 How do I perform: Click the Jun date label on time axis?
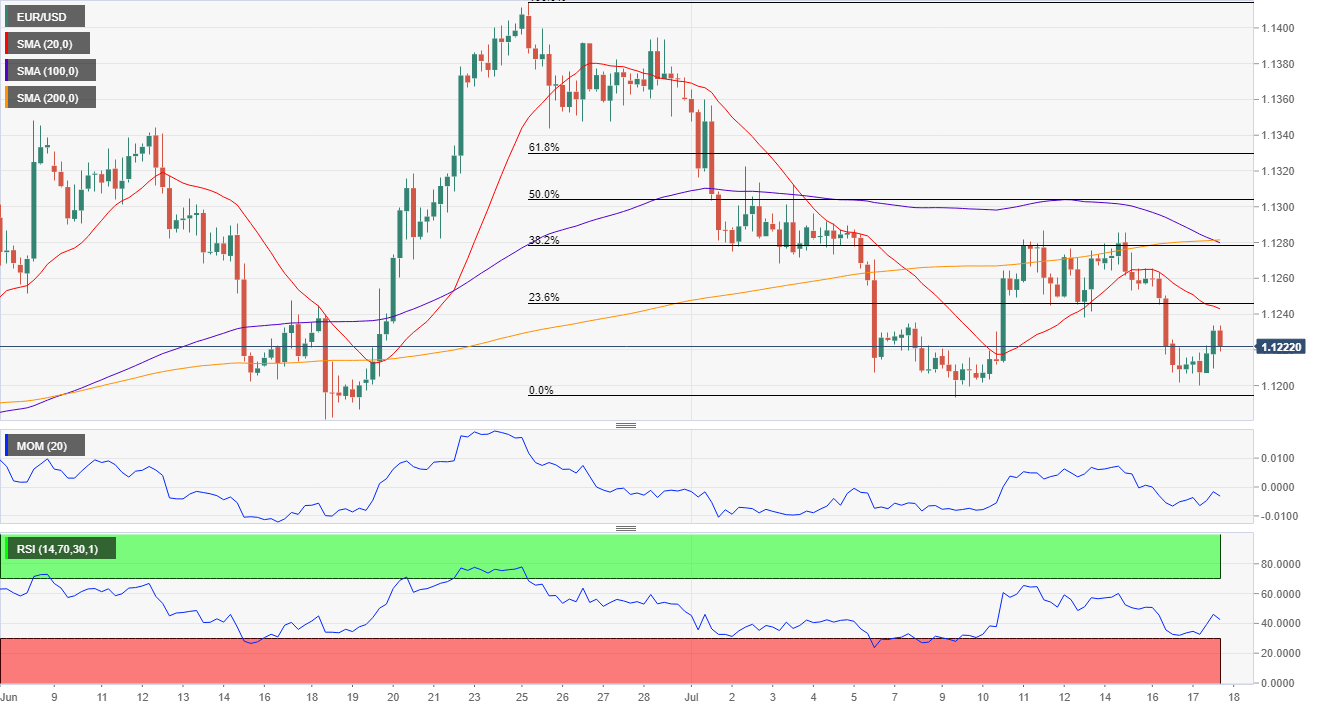(x=10, y=695)
